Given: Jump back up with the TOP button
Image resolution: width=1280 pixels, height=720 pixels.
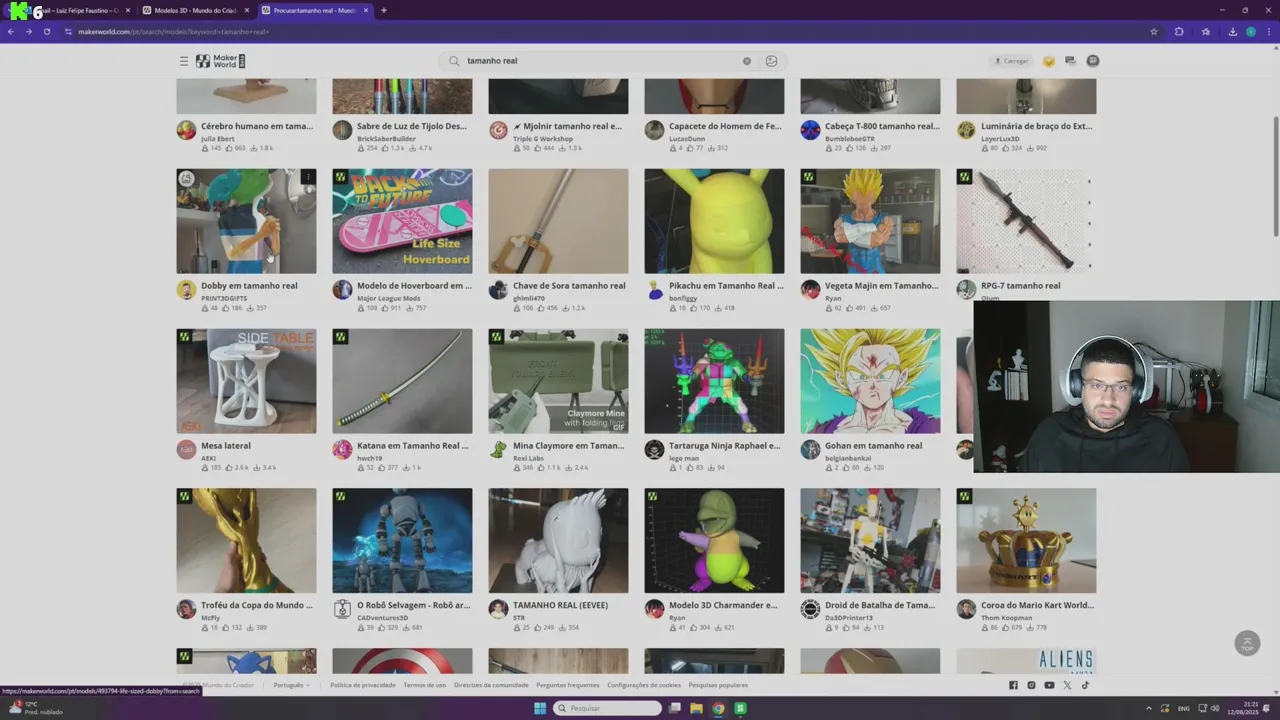Looking at the screenshot, I should point(1247,643).
